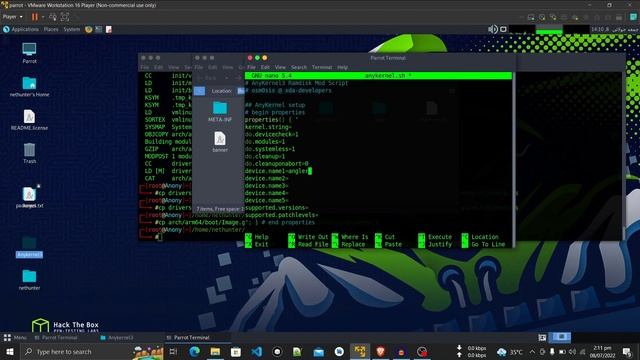Click the red notes launcher in top panel

pos(109,29)
